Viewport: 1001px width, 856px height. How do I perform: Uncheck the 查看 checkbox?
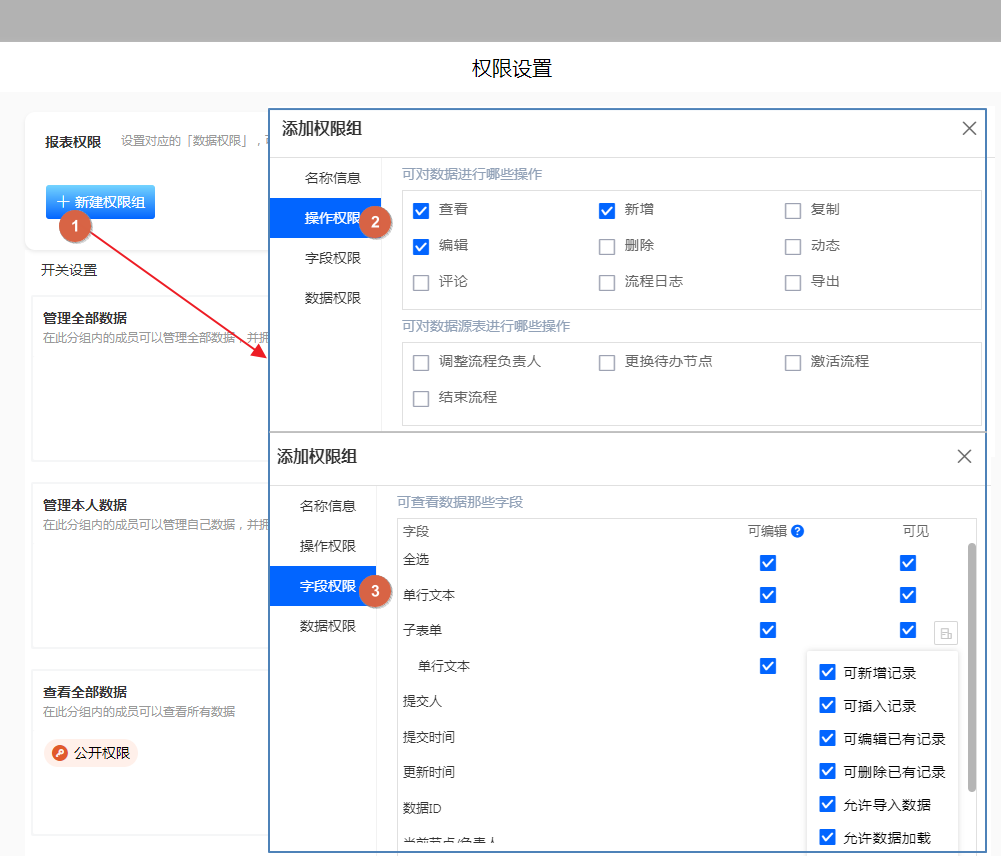click(421, 210)
